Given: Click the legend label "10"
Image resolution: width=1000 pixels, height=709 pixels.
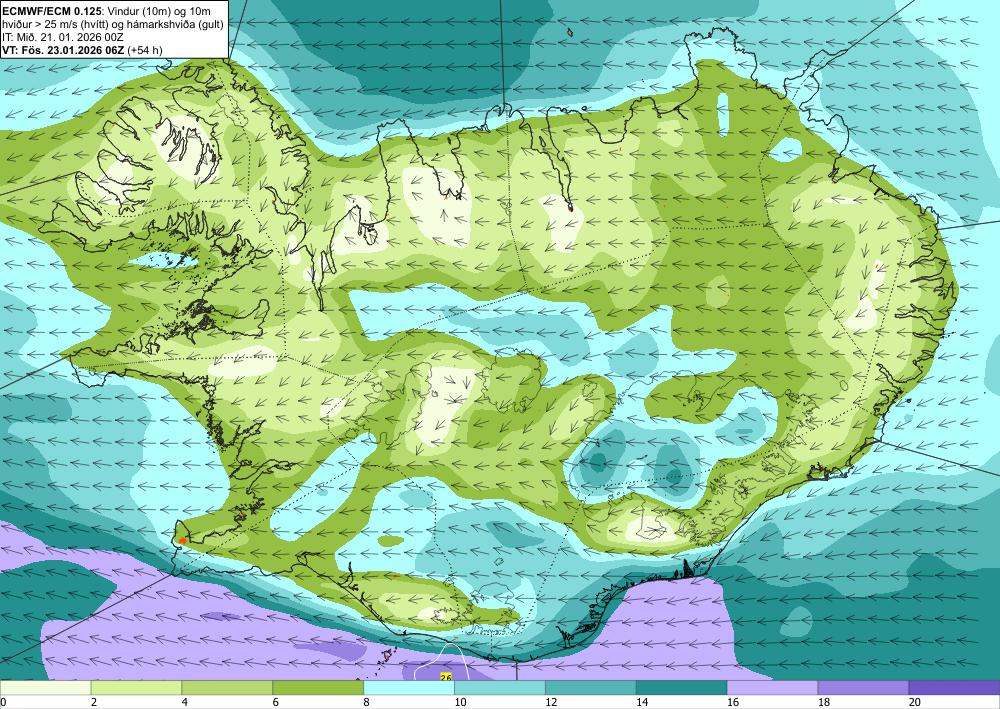Looking at the screenshot, I should (460, 702).
